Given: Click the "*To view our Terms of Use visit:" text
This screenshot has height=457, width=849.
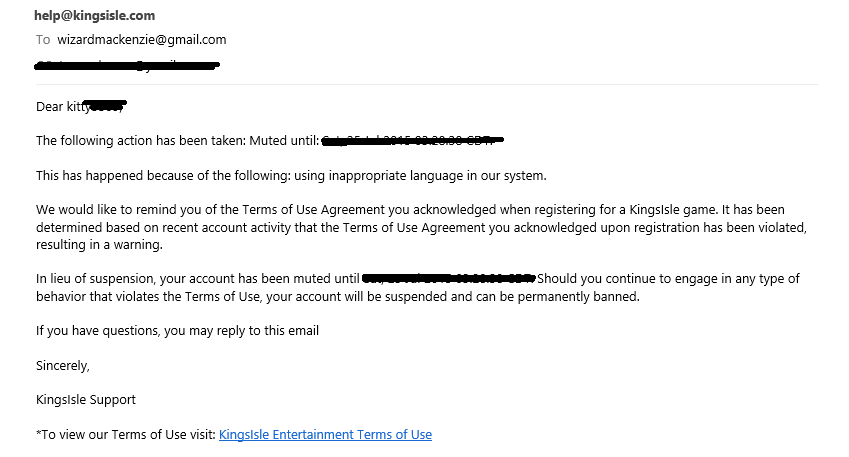Looking at the screenshot, I should pyautogui.click(x=126, y=434).
